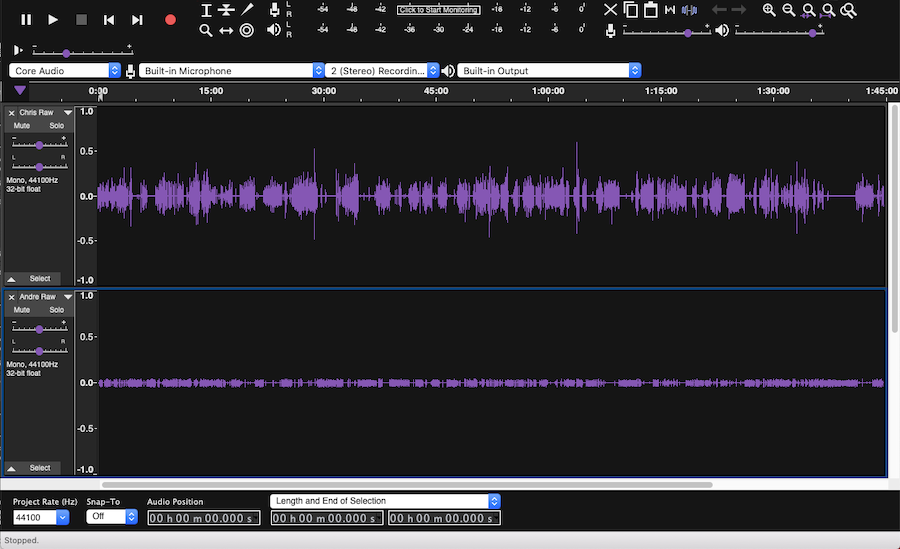Screen dimensions: 900x549
Task: Select the Draw pencil tool
Action: tap(247, 10)
